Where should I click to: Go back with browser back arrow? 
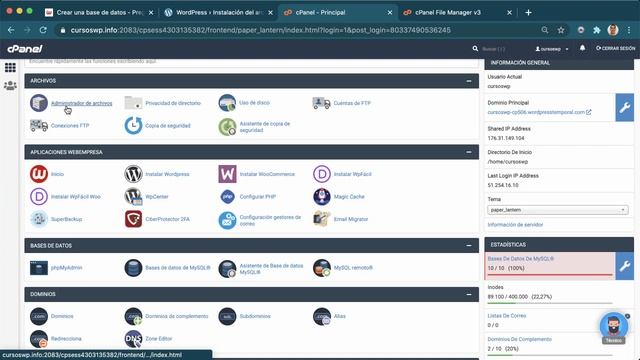click(11, 30)
